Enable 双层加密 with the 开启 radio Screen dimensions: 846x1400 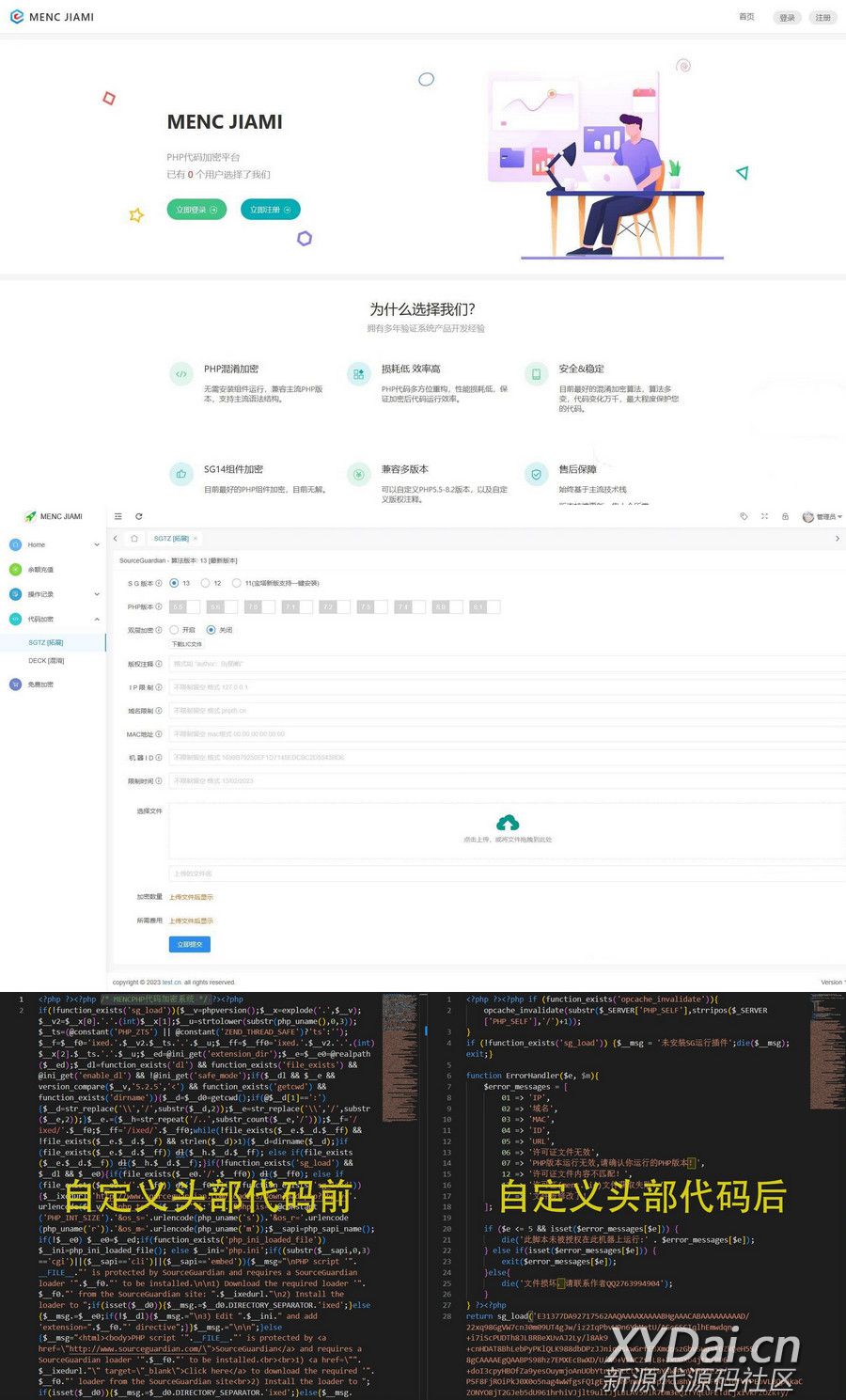[175, 630]
